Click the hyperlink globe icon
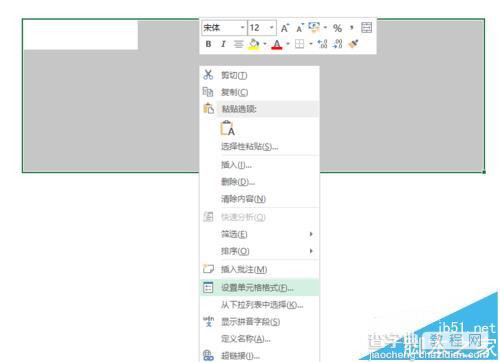The width and height of the screenshot is (500, 362). coord(208,355)
